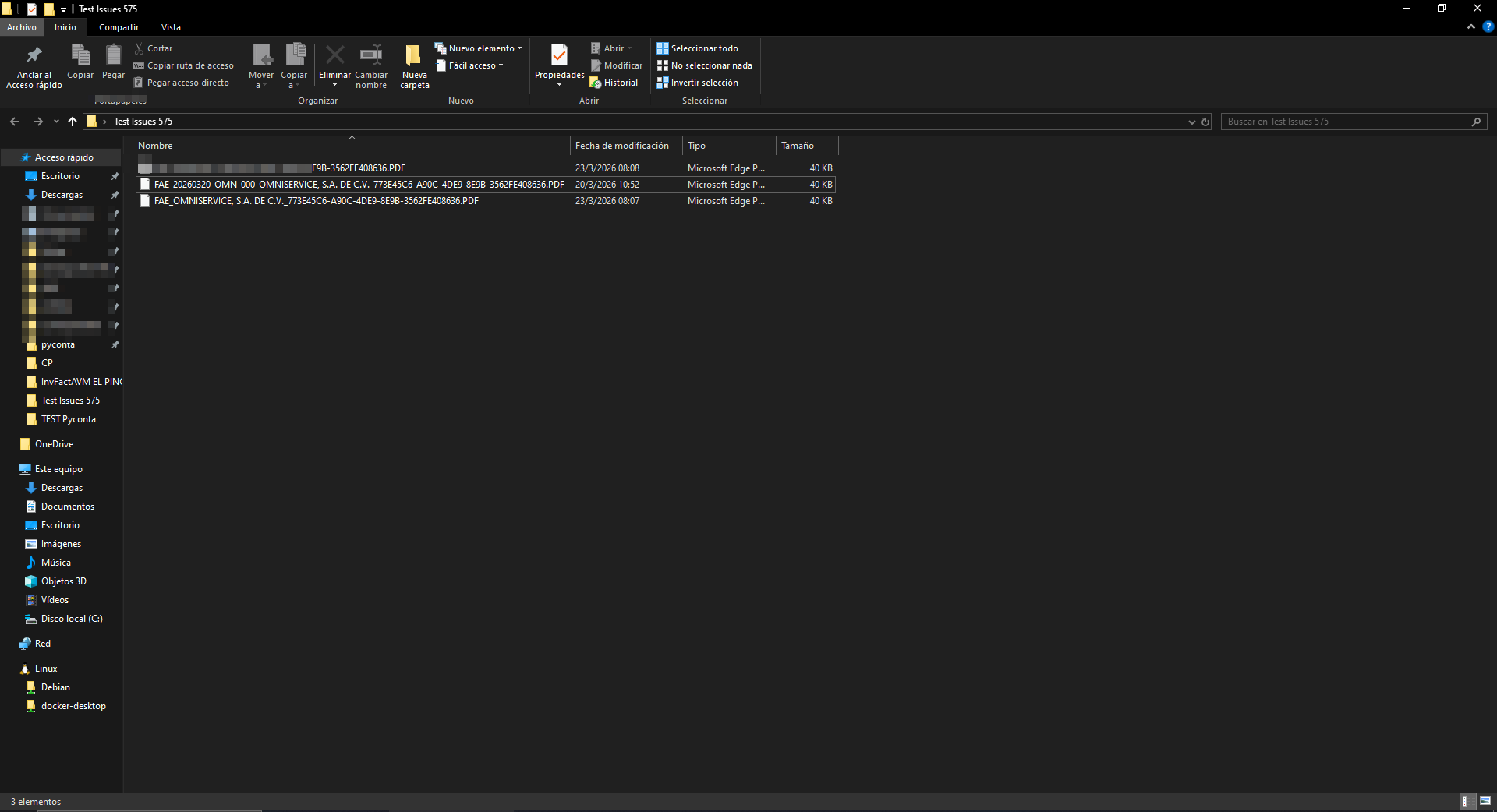Click Invertir selección

[697, 83]
